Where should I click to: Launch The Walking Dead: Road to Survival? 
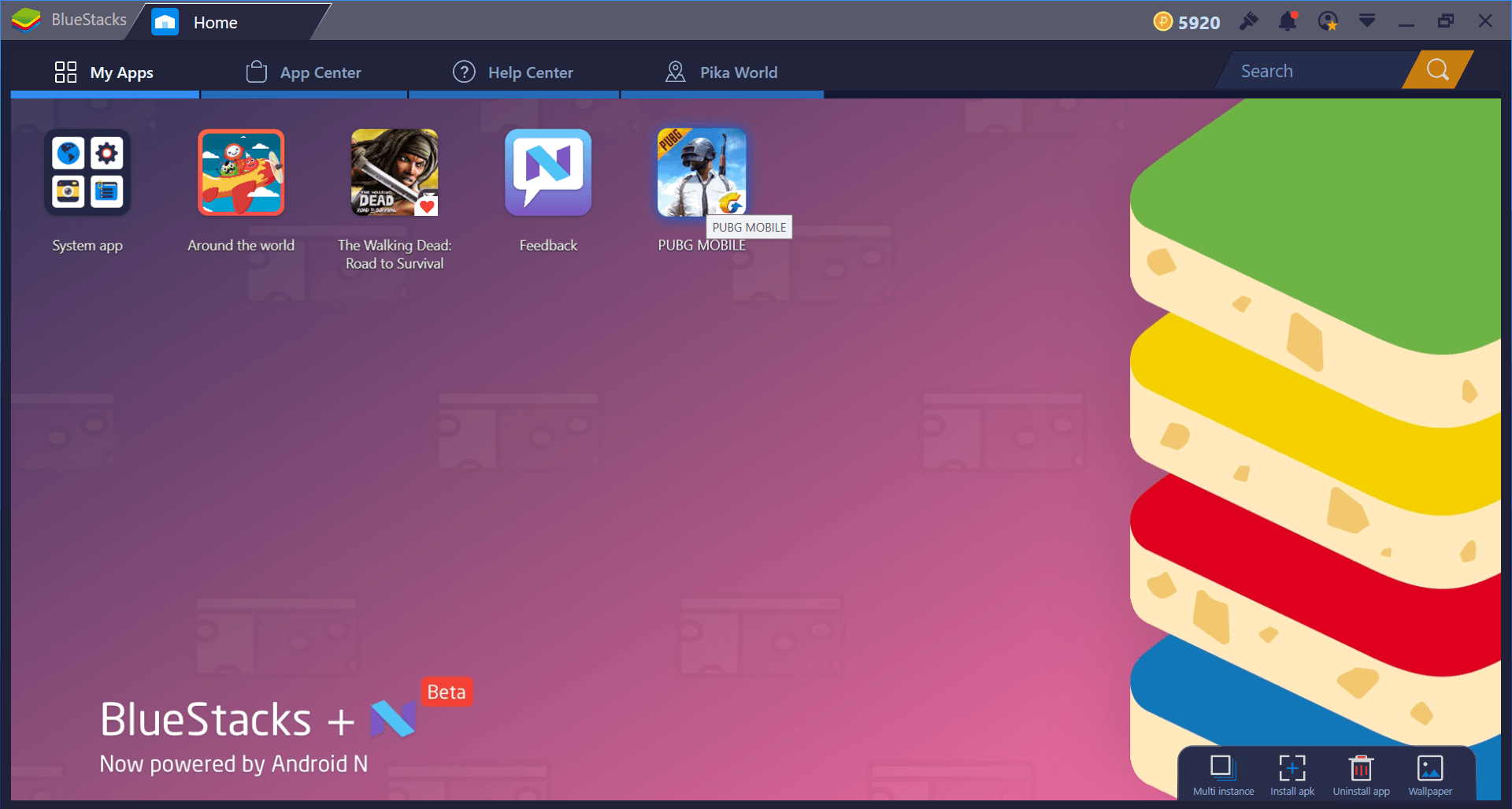pos(395,173)
